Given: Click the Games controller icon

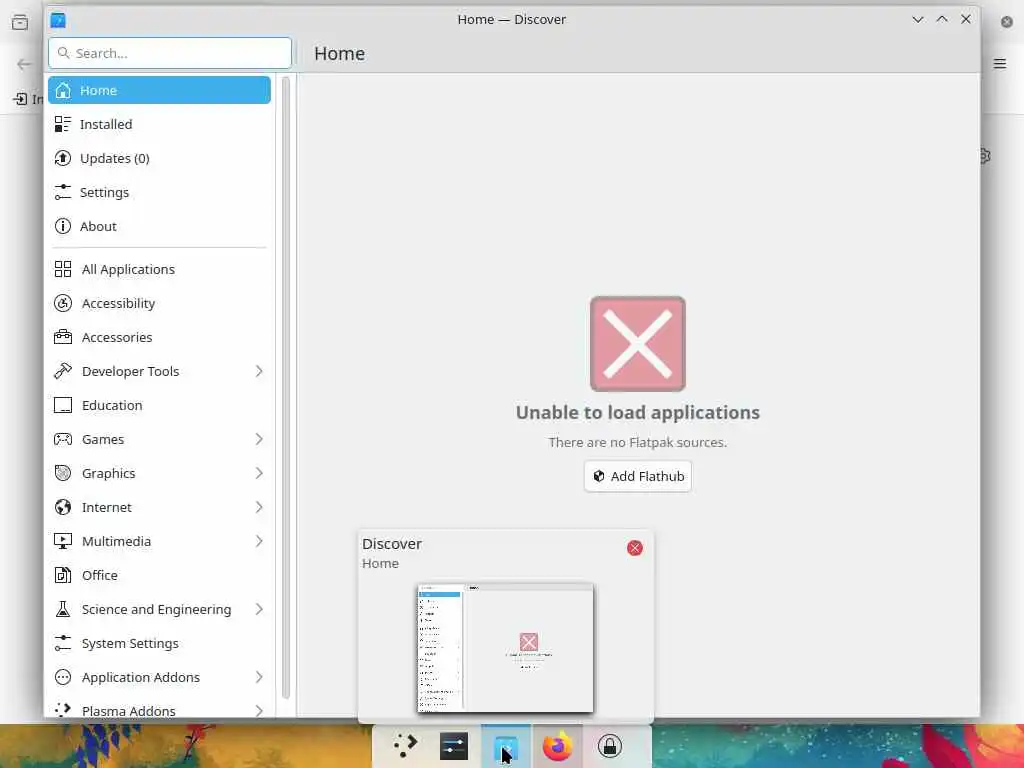Looking at the screenshot, I should click(x=63, y=439).
